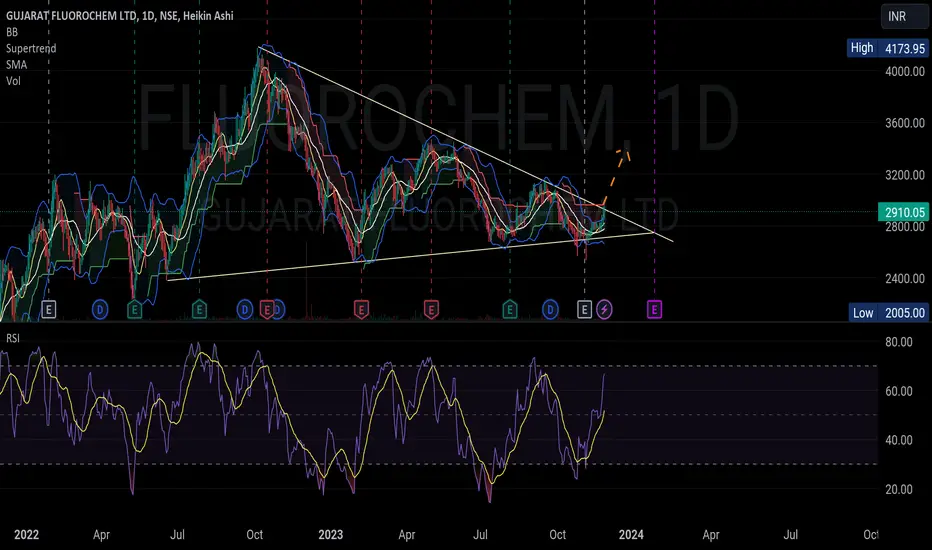Image resolution: width=932 pixels, height=550 pixels.
Task: Click the High 4173.95 price label
Action: click(x=887, y=48)
